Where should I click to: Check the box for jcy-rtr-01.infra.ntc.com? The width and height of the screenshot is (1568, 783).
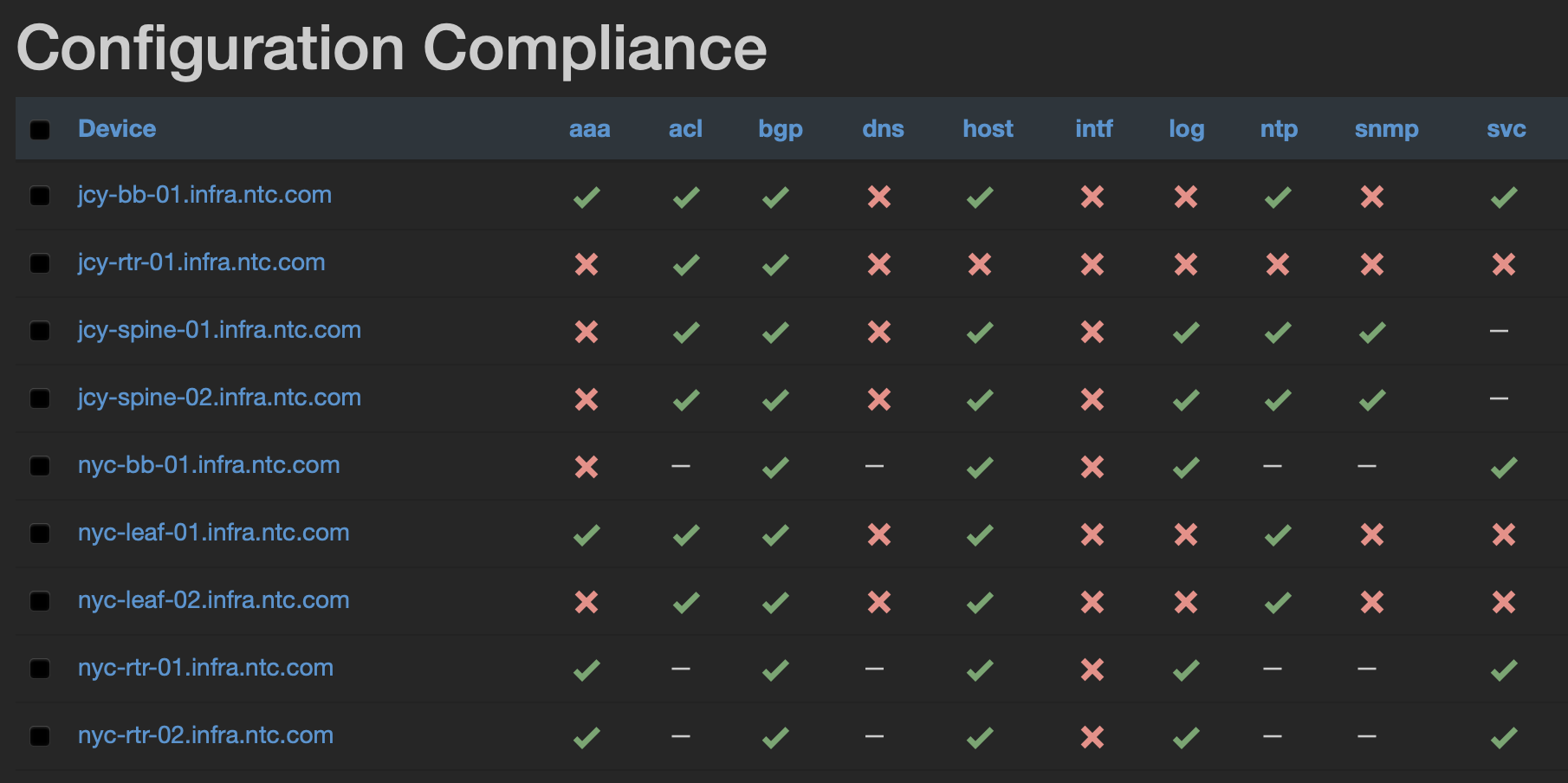40,263
